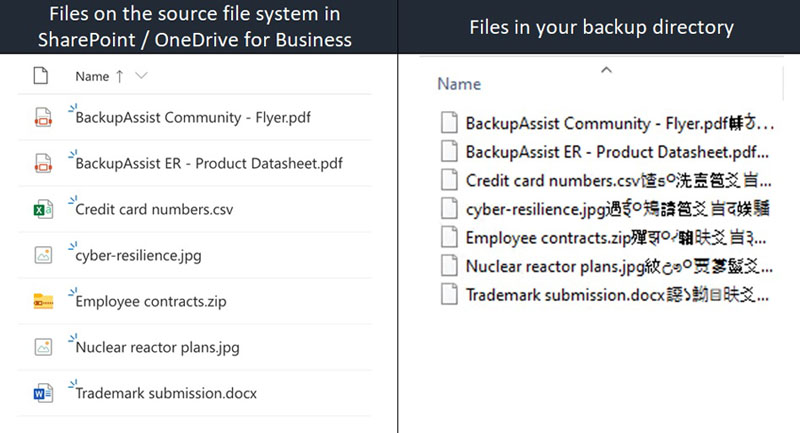This screenshot has width=800, height=433.
Task: Select garbled Employee contracts.zip file name in backup directory
Action: coord(616,238)
